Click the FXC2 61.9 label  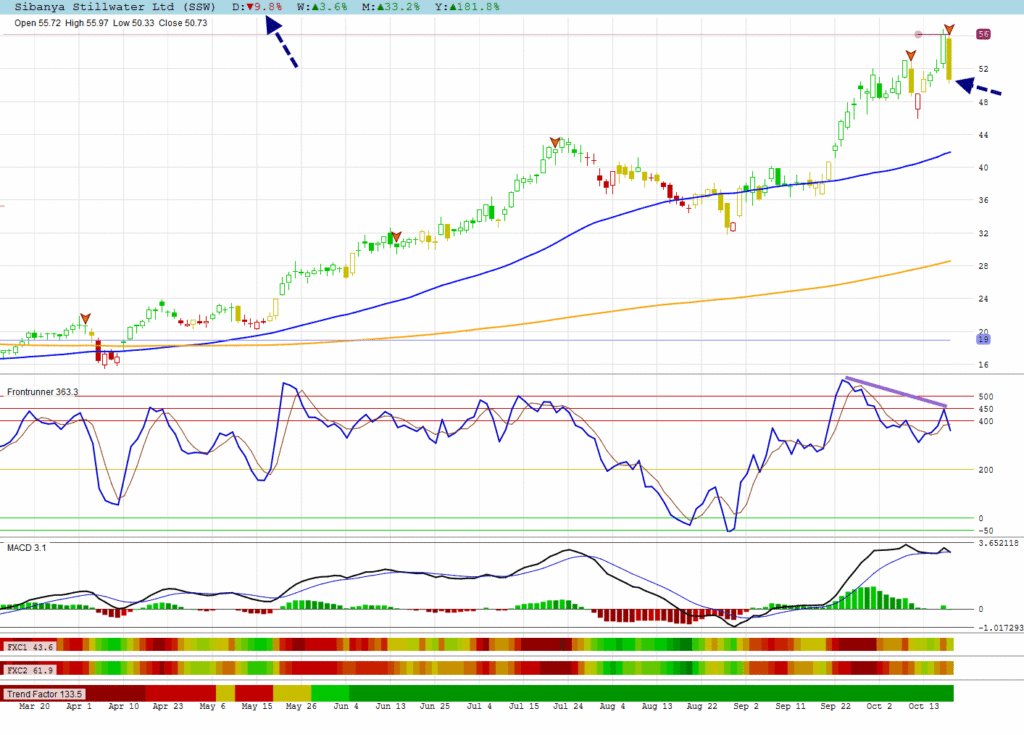click(30, 668)
